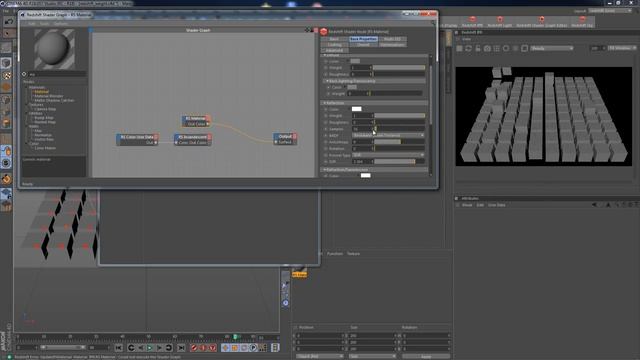Toggle the Diffuse Weight animation dot
The width and height of the screenshot is (640, 360).
[326, 68]
